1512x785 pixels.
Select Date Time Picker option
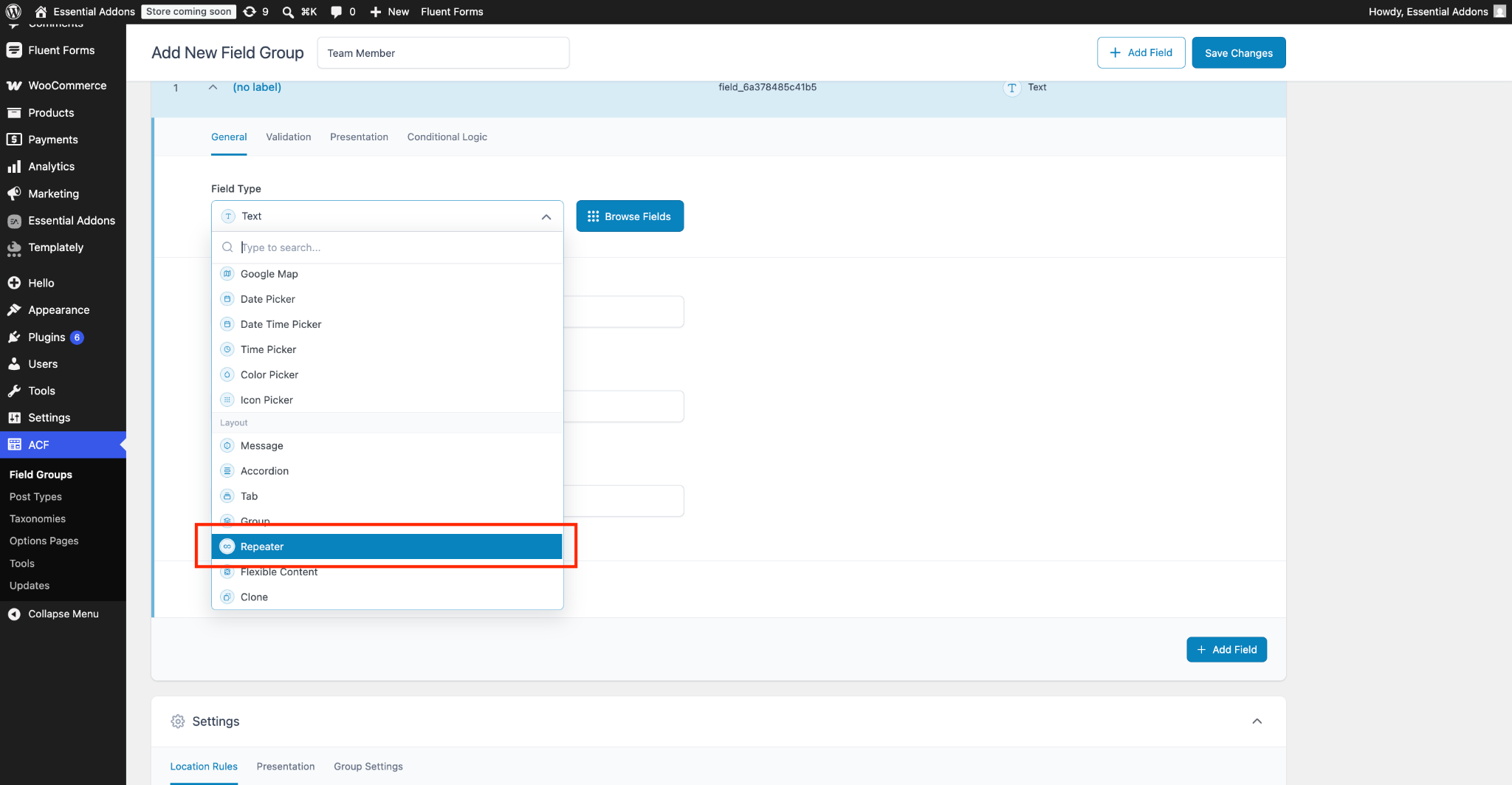[x=387, y=324]
